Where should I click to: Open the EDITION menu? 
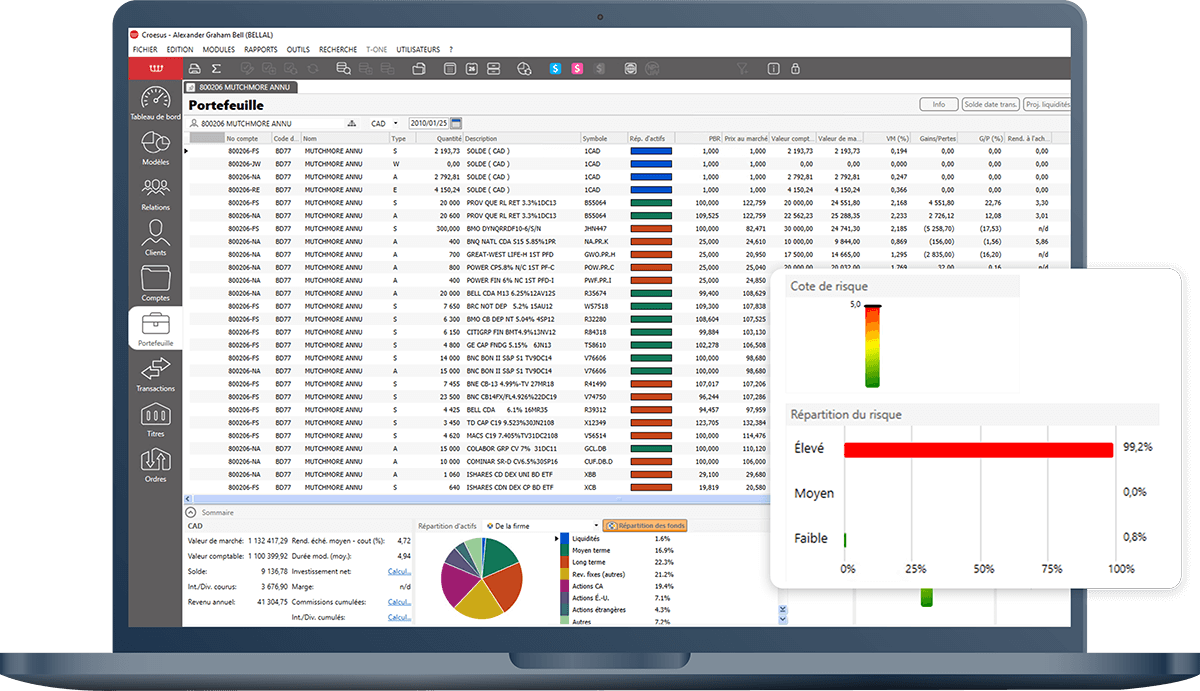(x=180, y=49)
